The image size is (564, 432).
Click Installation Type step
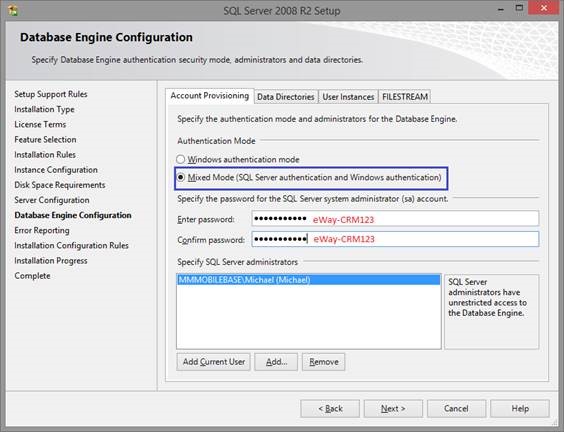pyautogui.click(x=44, y=109)
